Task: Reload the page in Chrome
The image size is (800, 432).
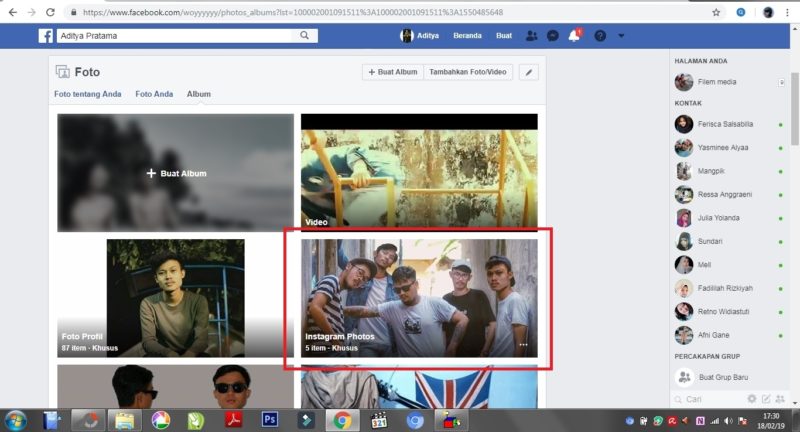Action: [50, 12]
